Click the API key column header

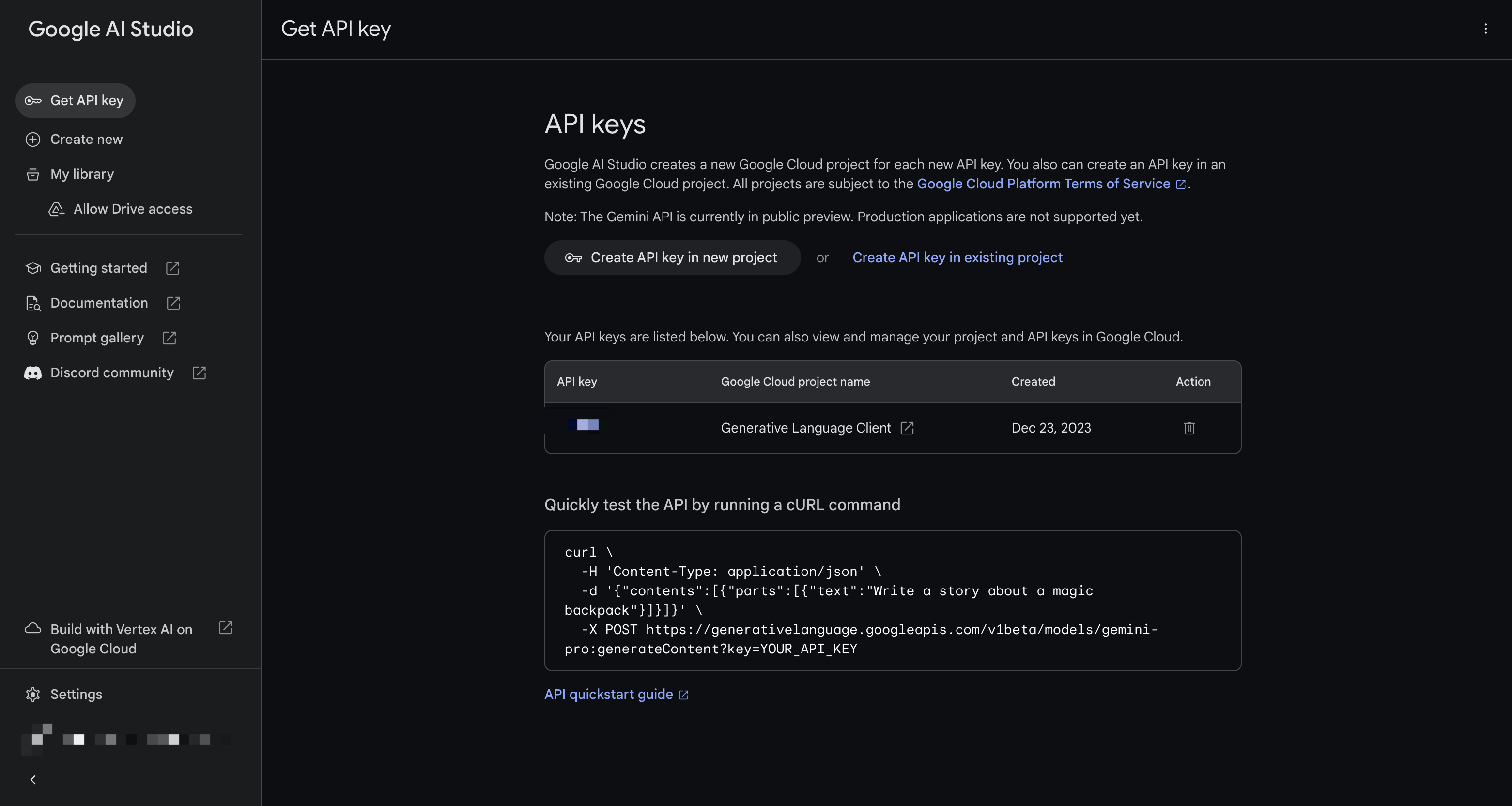tap(576, 382)
